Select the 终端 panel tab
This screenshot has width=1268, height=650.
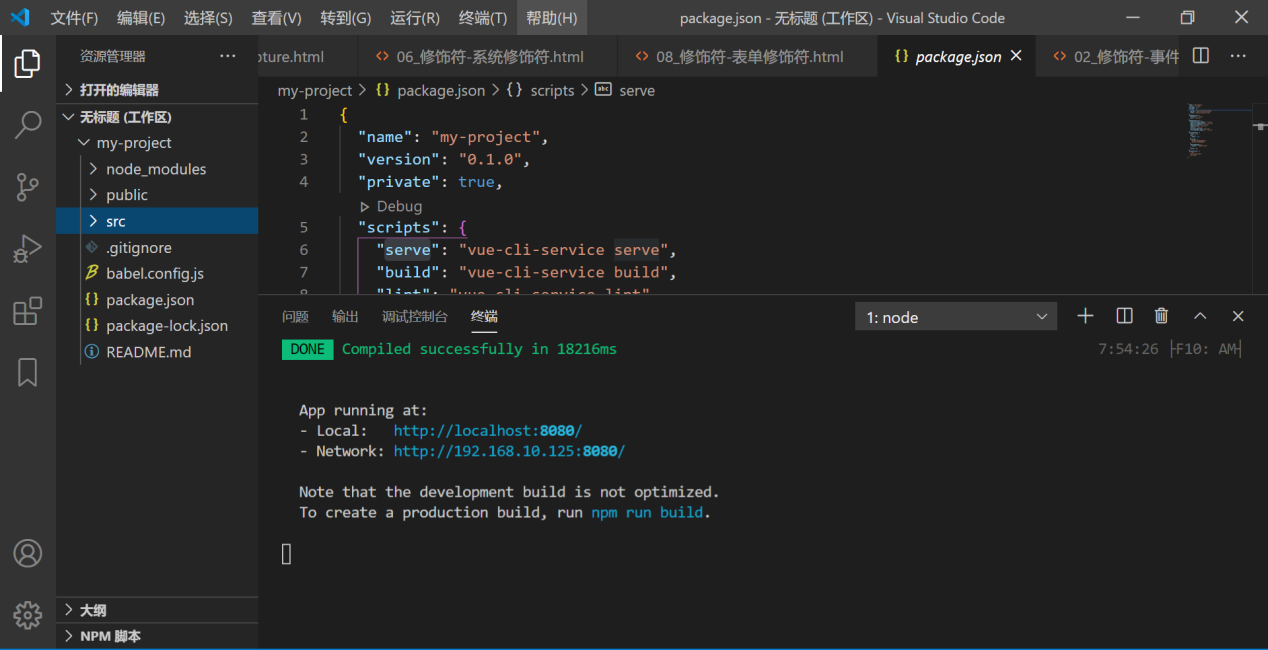point(484,316)
